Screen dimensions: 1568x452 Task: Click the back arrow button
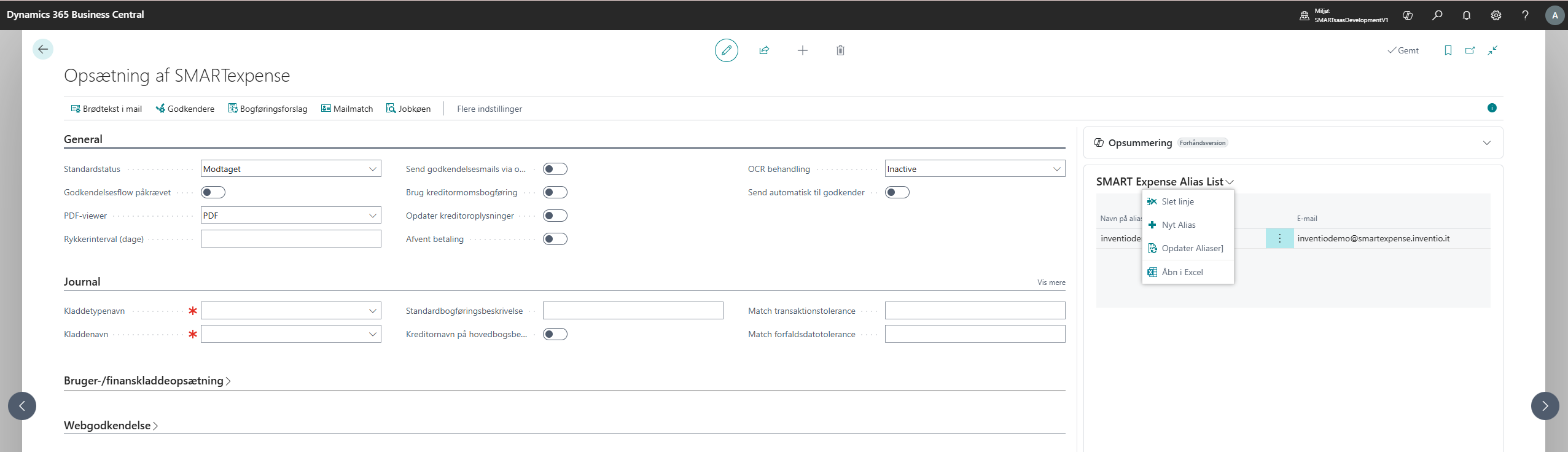click(x=43, y=49)
